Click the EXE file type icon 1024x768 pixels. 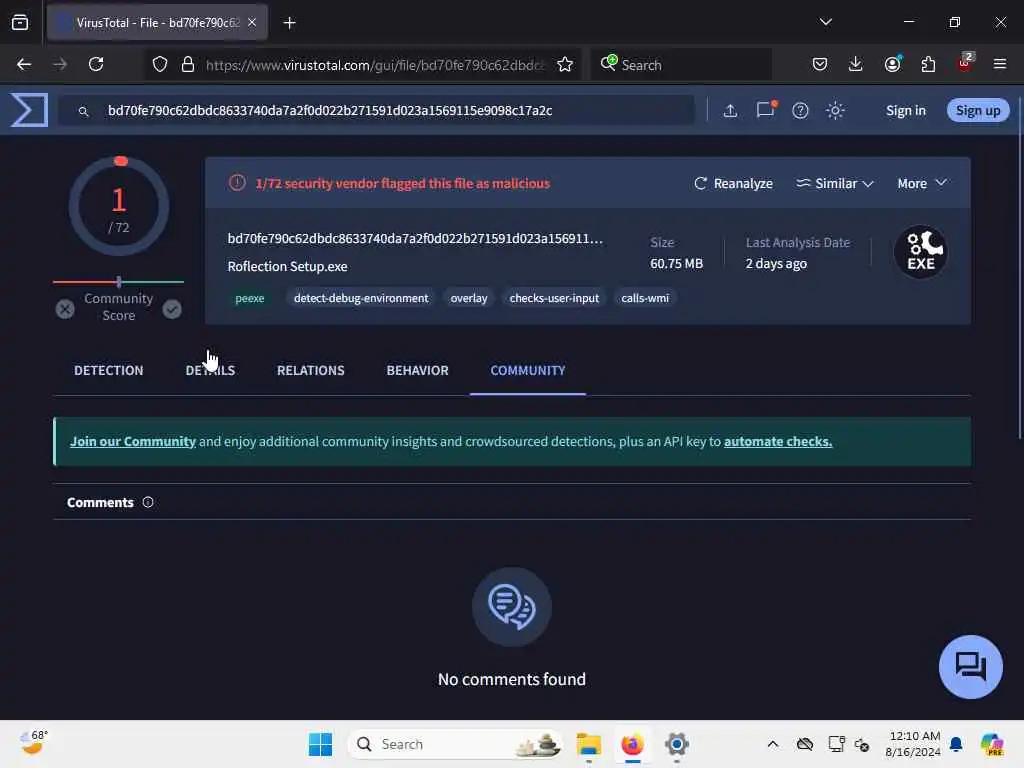tap(921, 252)
